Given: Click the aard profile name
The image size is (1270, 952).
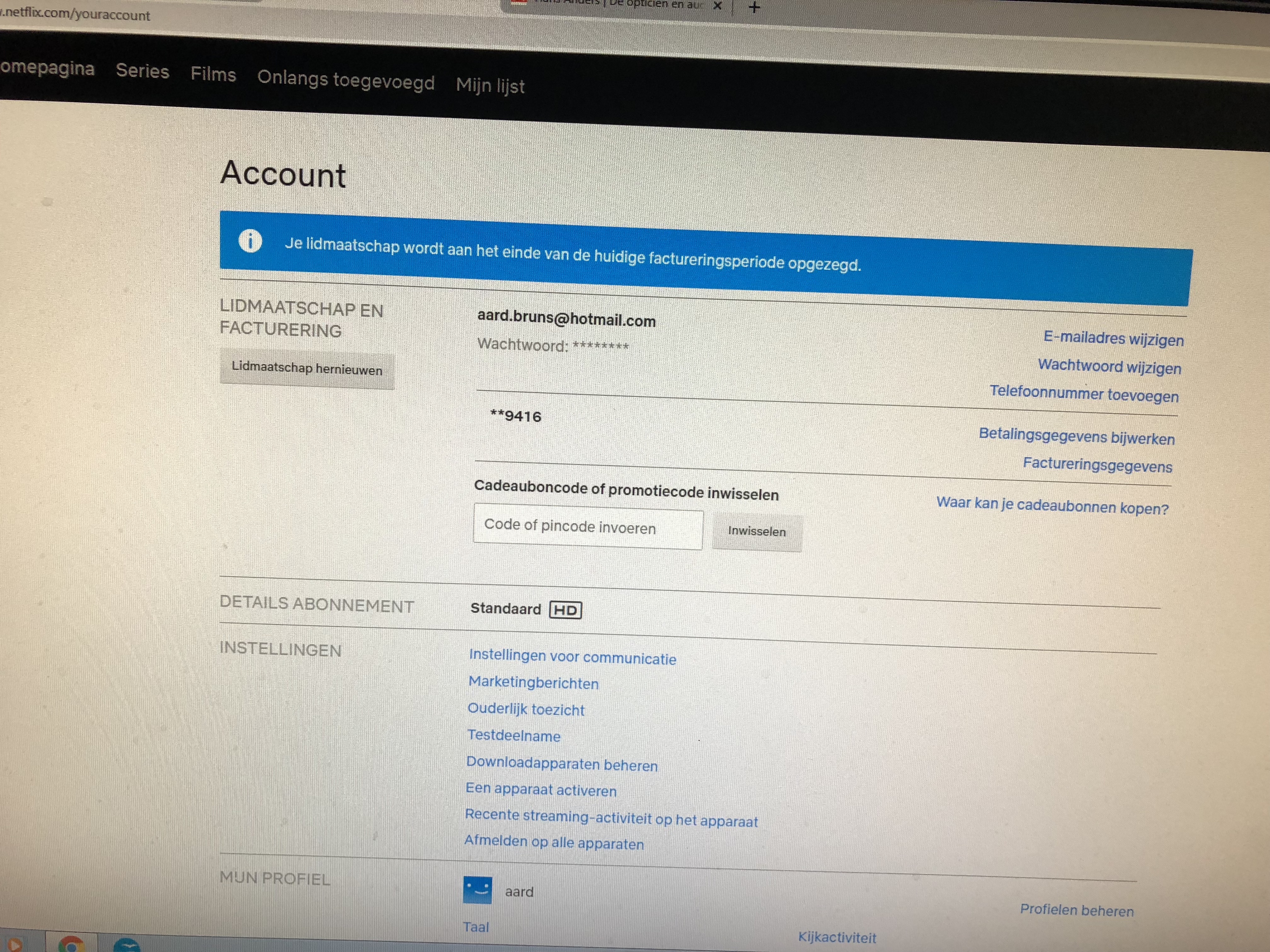Looking at the screenshot, I should [x=519, y=892].
